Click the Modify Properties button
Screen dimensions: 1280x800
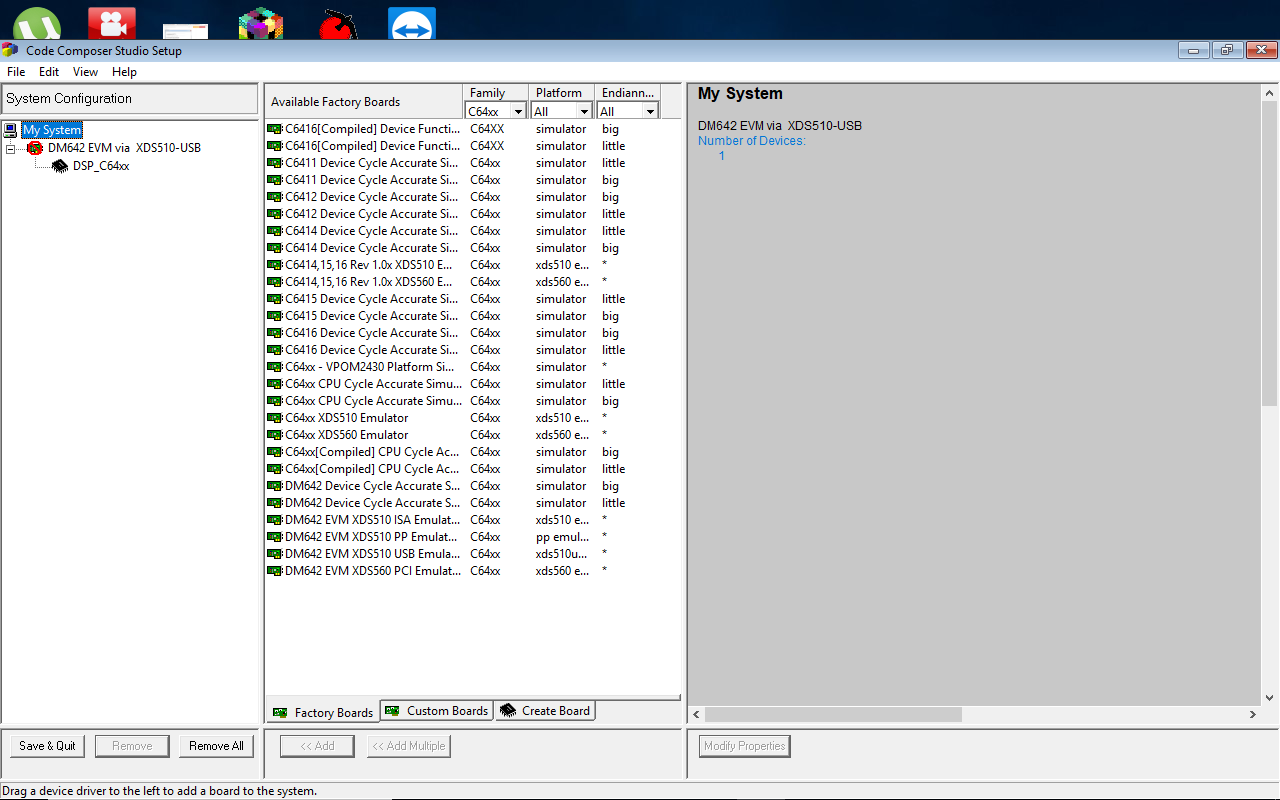click(745, 746)
